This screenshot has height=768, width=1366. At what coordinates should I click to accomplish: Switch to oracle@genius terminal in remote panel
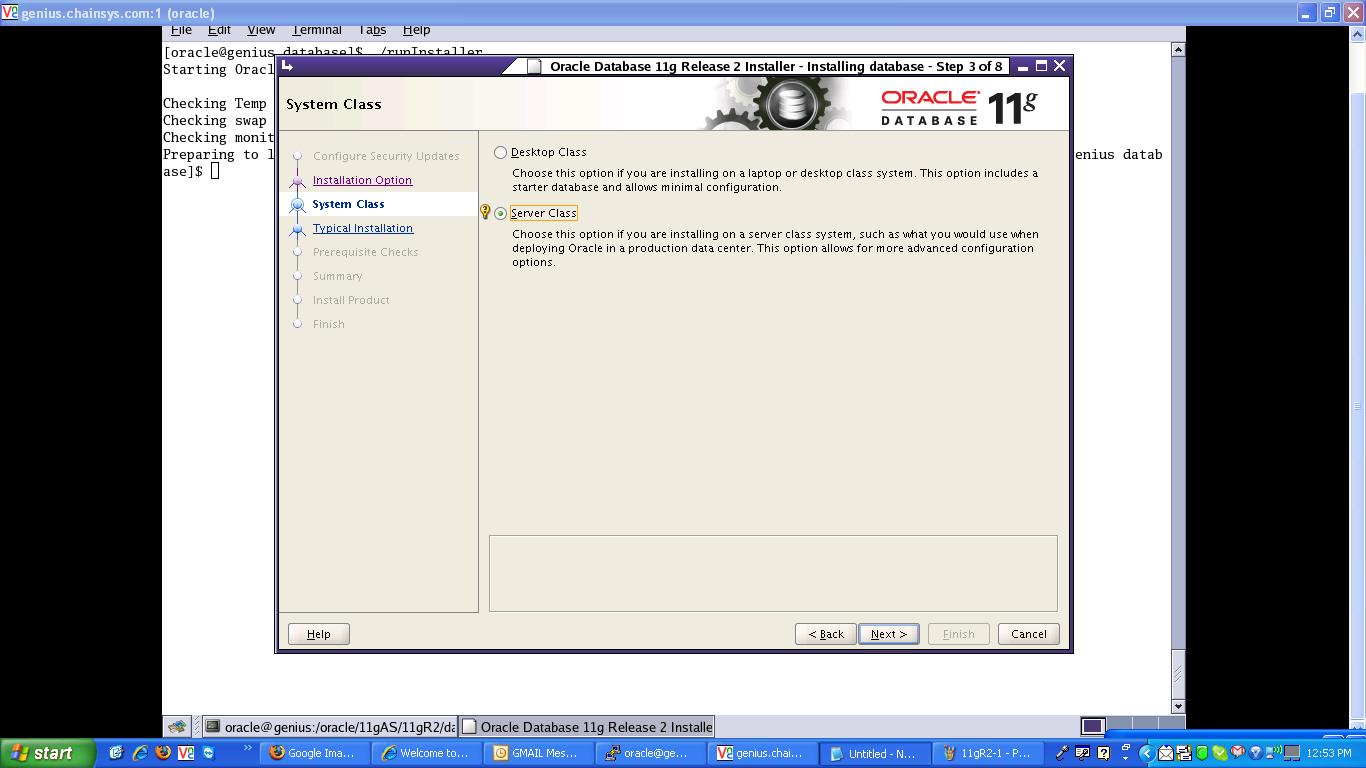pos(330,727)
